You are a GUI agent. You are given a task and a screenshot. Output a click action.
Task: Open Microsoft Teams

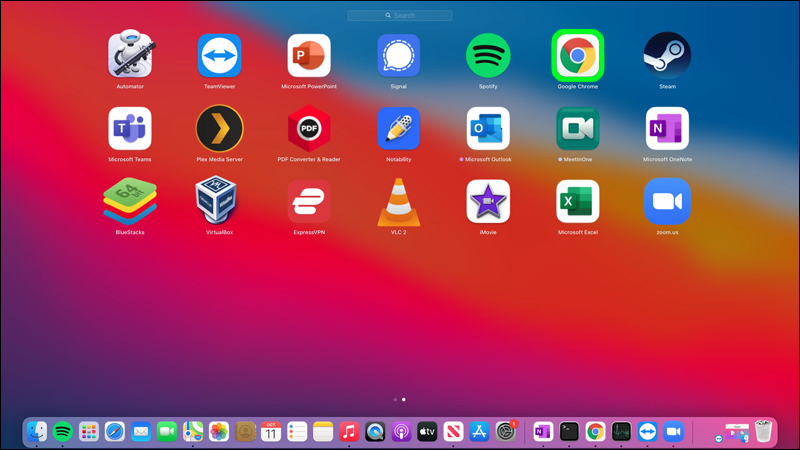130,129
